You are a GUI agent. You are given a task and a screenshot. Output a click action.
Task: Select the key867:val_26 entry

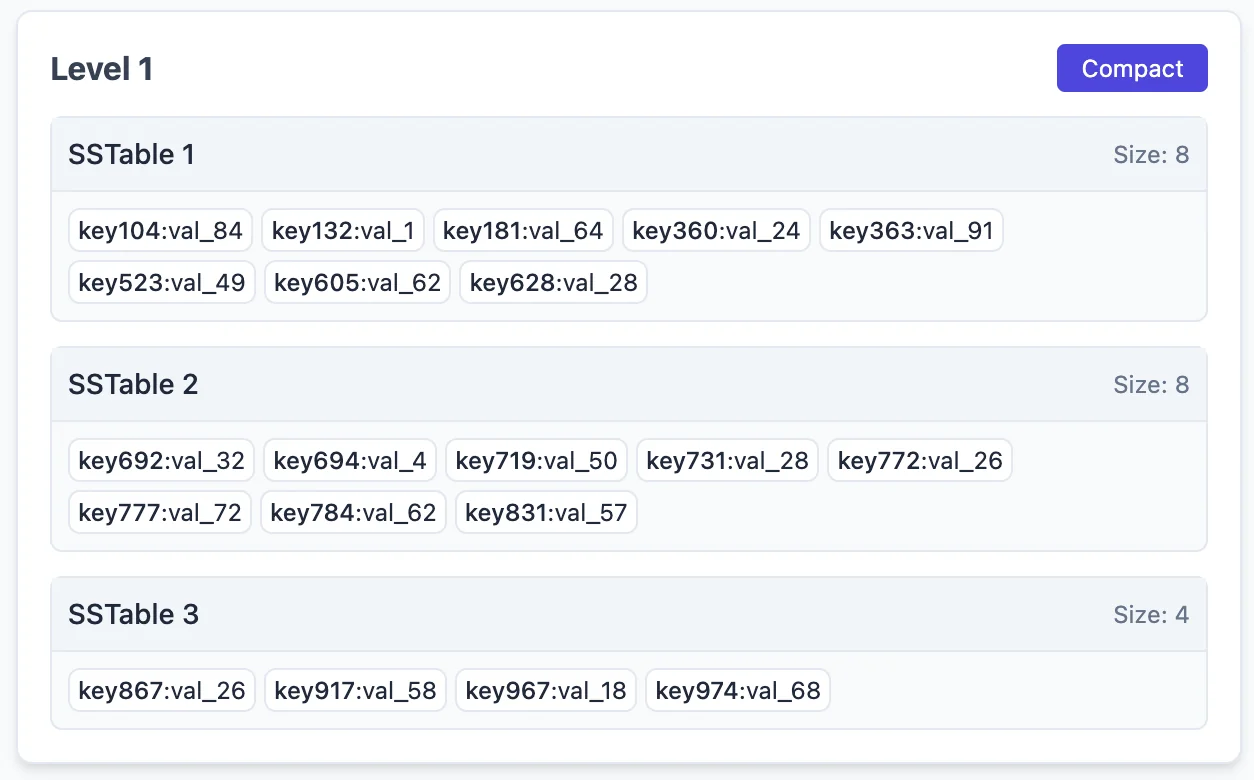pyautogui.click(x=162, y=691)
